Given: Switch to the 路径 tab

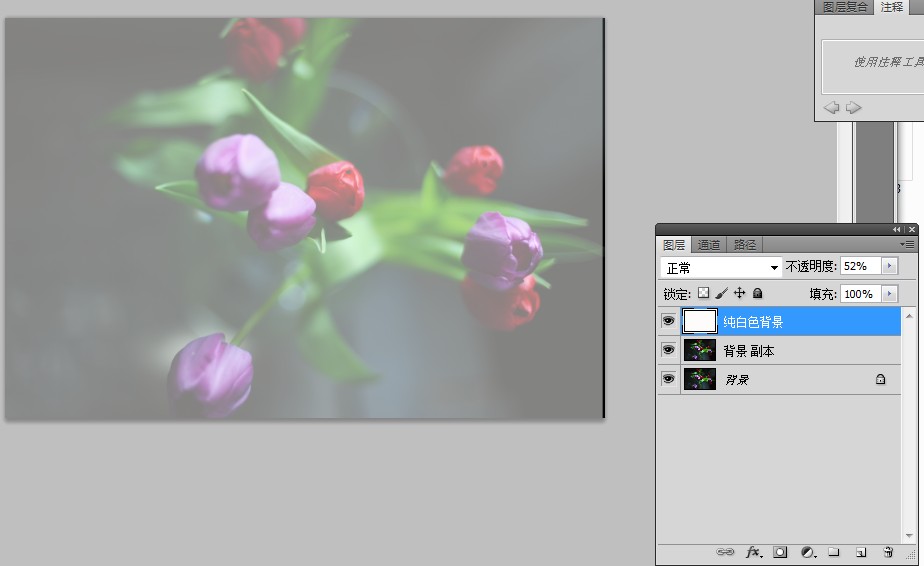Looking at the screenshot, I should [745, 244].
